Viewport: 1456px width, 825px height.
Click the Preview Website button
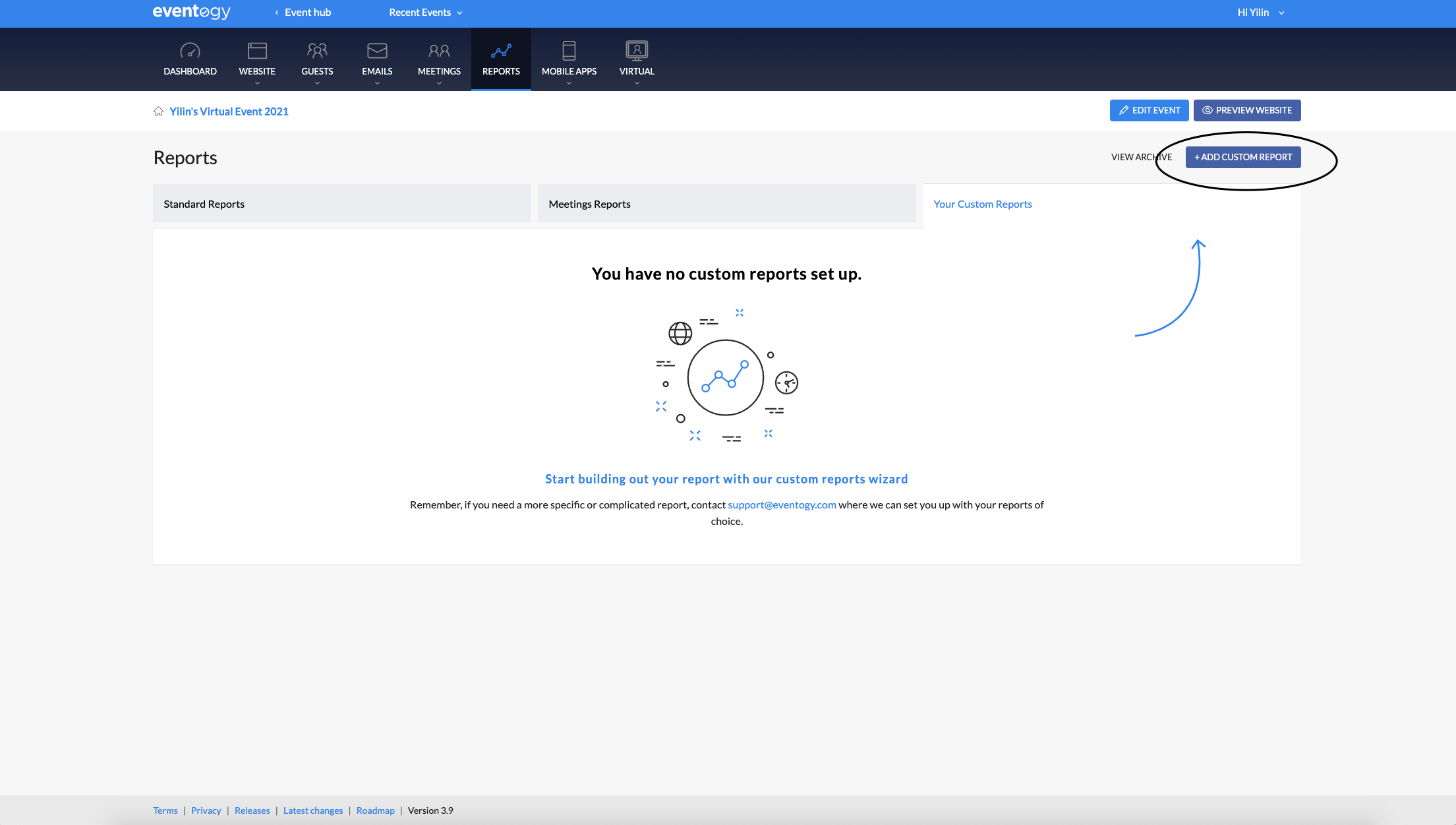[1246, 110]
